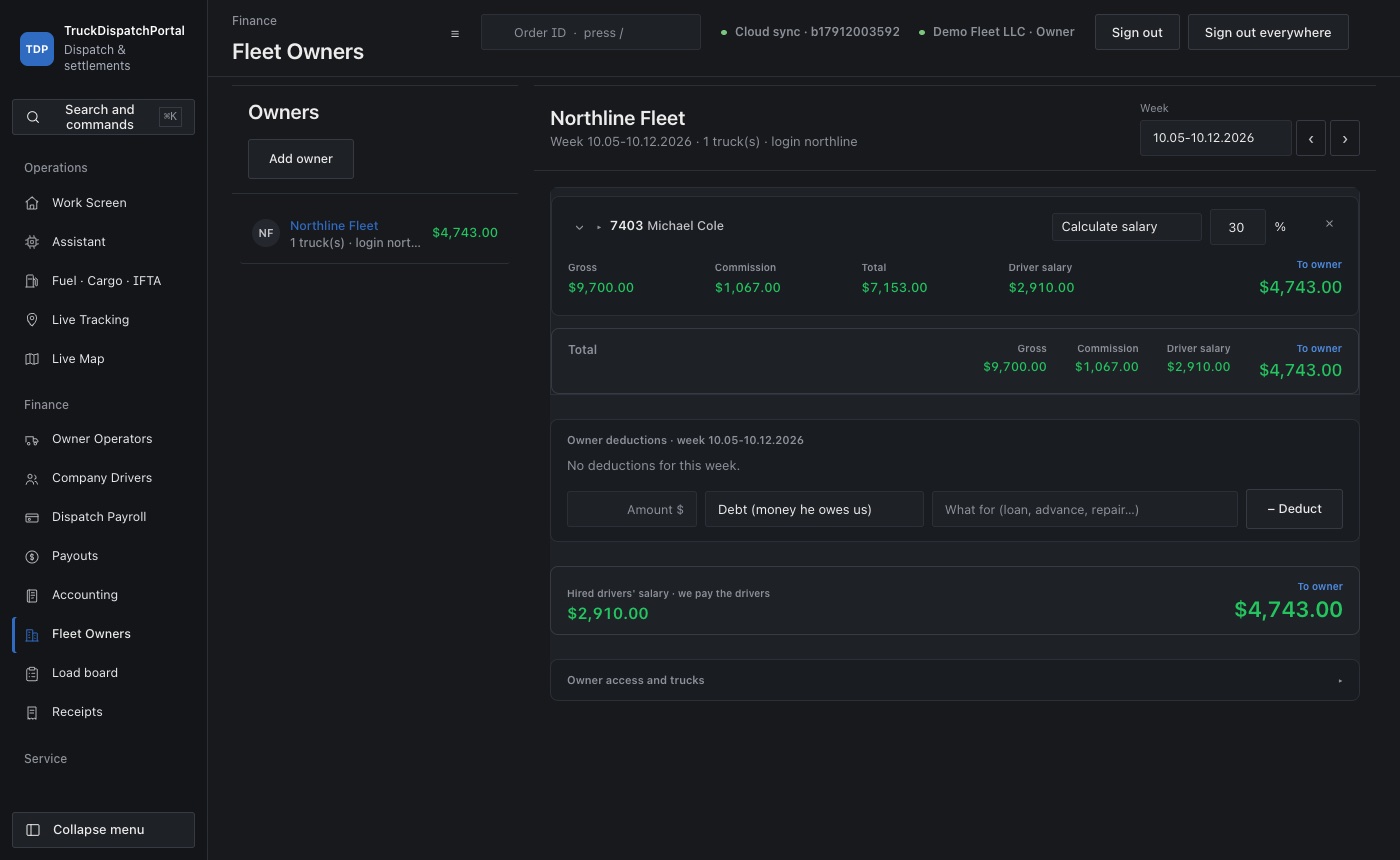Click the Live Tracking pin icon

tap(32, 320)
